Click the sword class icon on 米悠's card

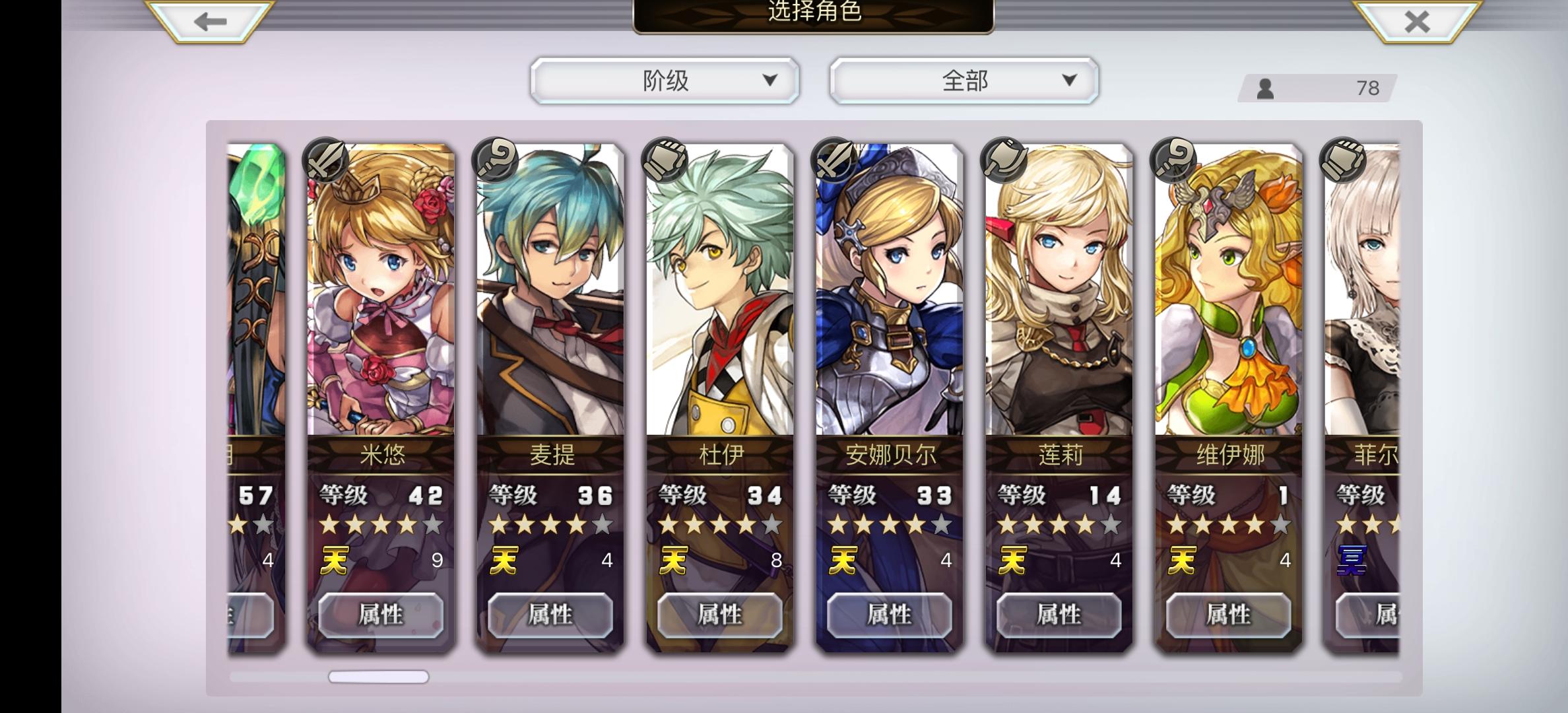[325, 160]
